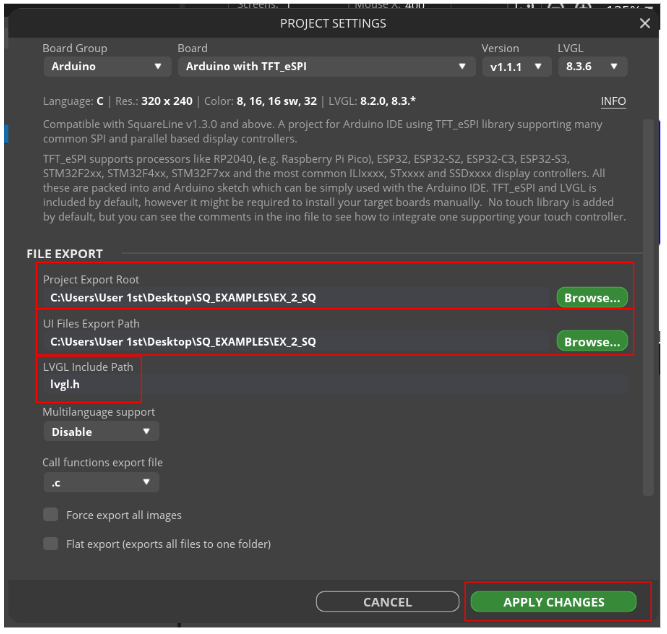Toggle the Flat export checkbox
Screen dimensions: 667x634
click(50, 544)
